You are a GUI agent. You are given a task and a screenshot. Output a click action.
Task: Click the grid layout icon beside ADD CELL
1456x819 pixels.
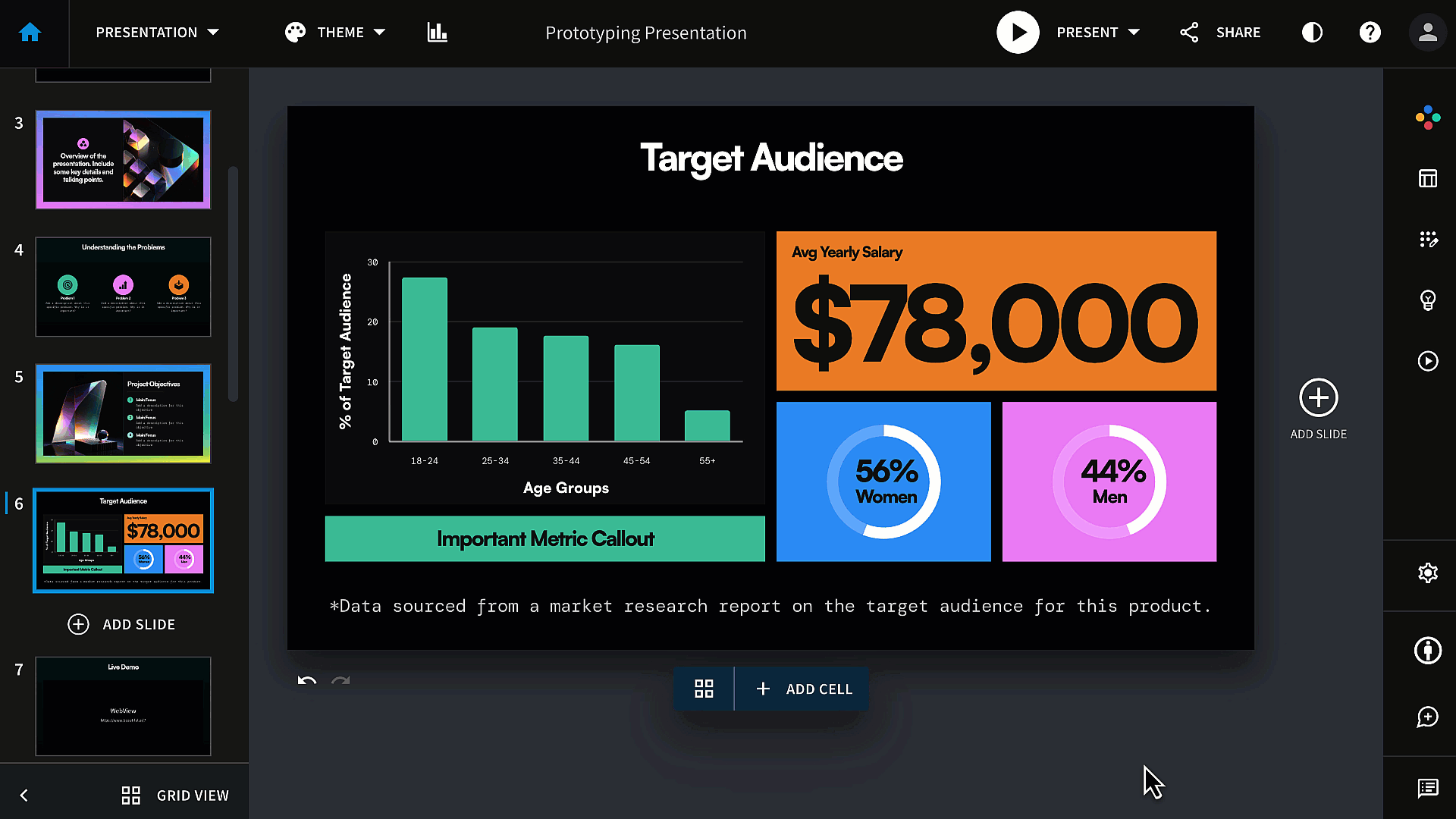pyautogui.click(x=704, y=689)
